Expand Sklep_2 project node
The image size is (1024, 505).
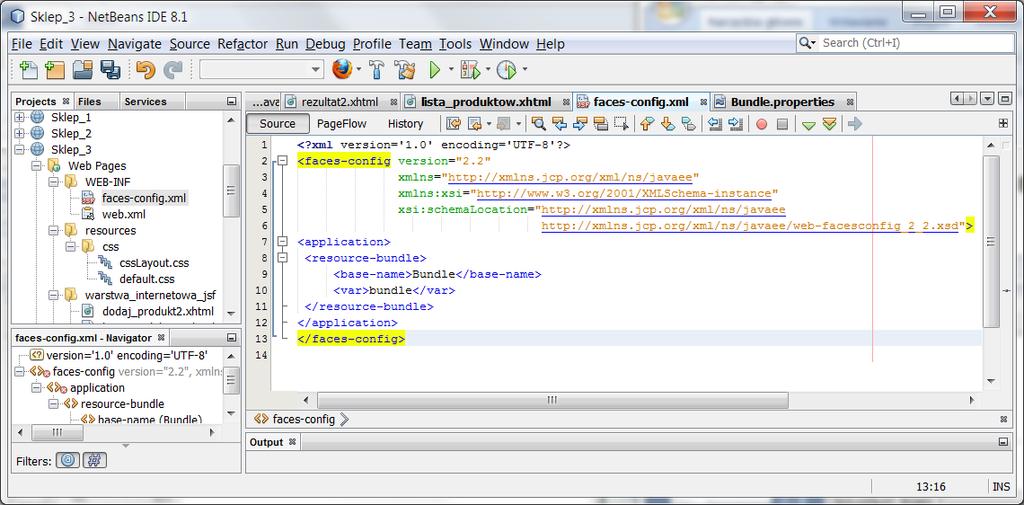(x=20, y=133)
